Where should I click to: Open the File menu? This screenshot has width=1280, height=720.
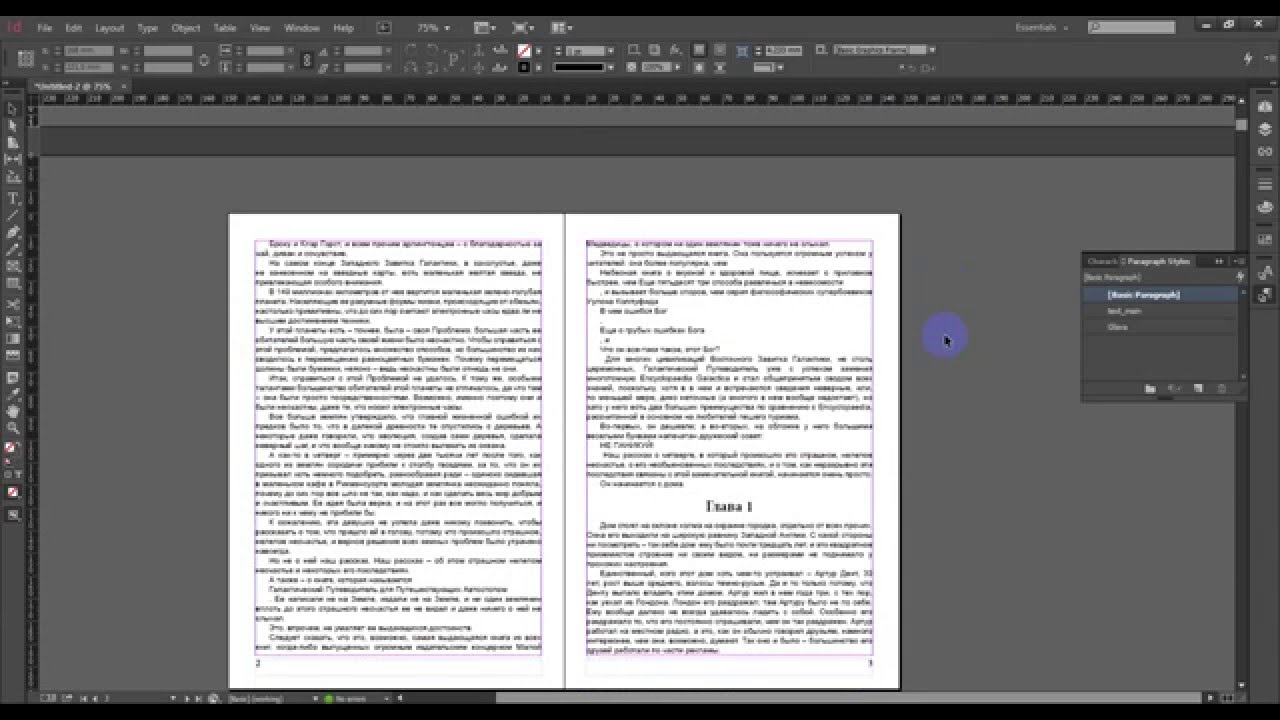(x=45, y=28)
